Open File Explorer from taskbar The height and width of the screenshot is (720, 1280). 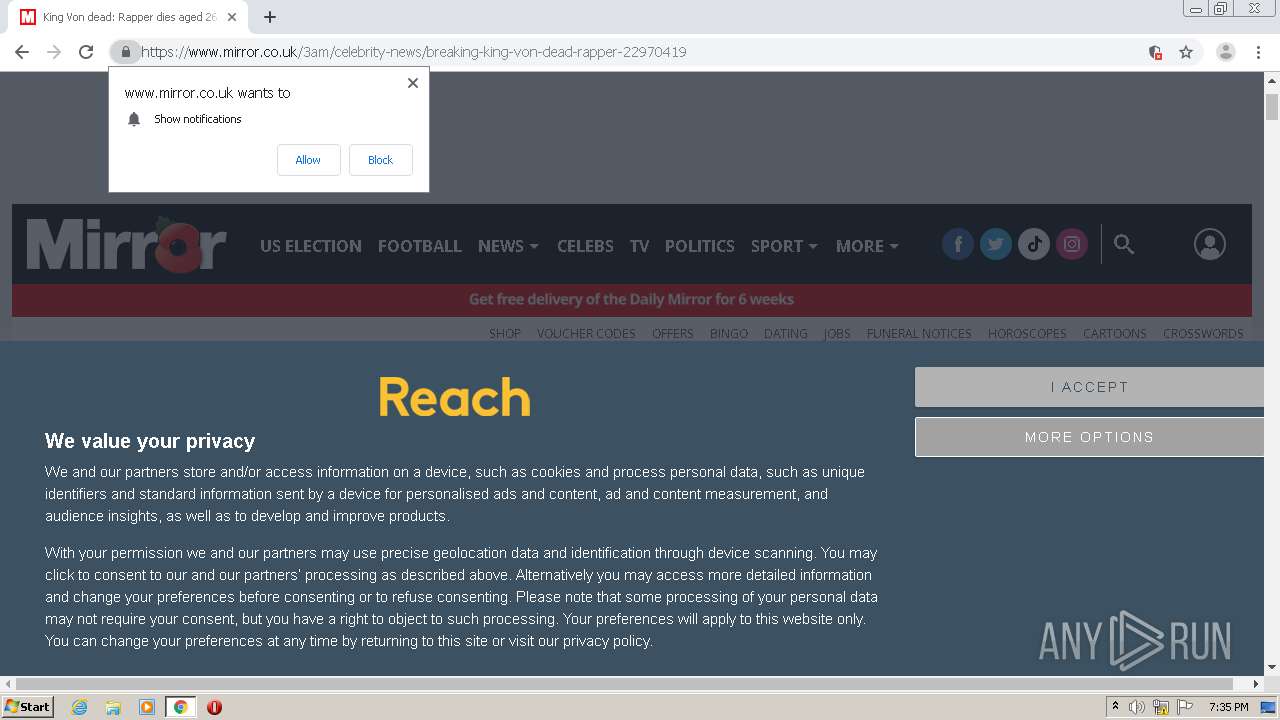[113, 707]
